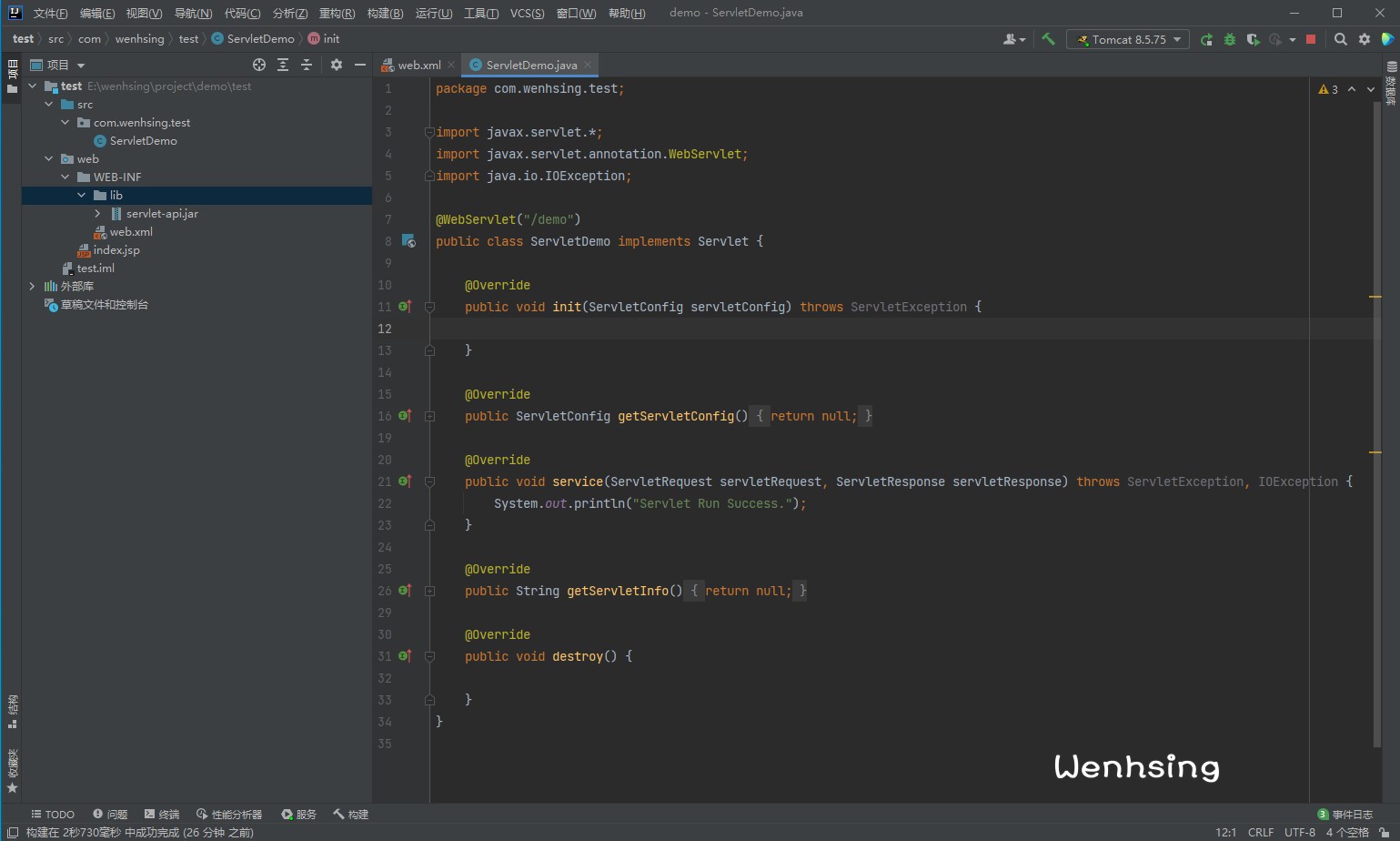Go to previous highlighted error arrow
This screenshot has width=1400, height=841.
point(1352,89)
